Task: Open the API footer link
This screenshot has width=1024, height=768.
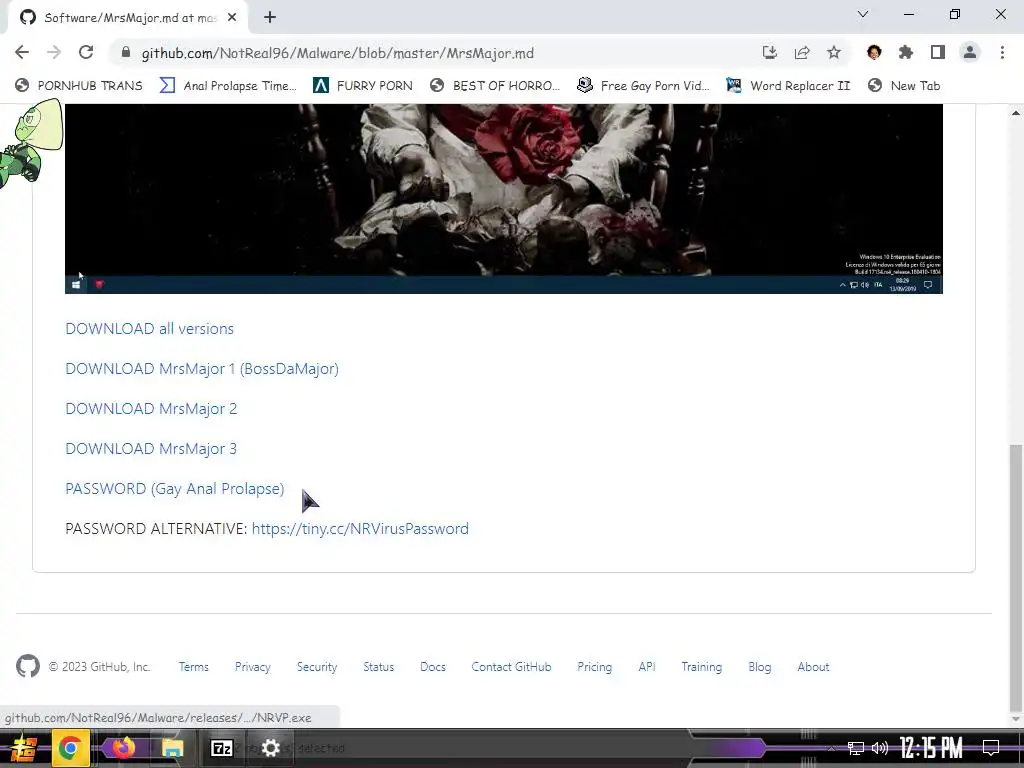Action: coord(647,667)
